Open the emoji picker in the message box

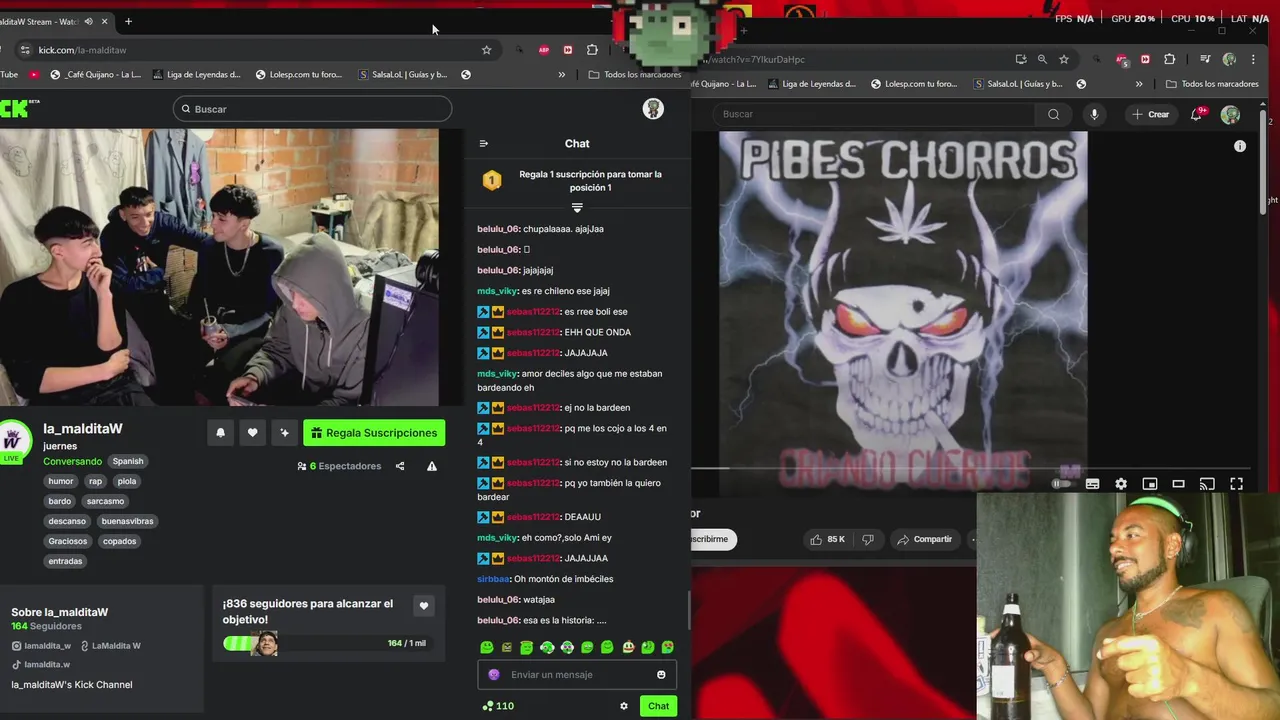tap(661, 675)
